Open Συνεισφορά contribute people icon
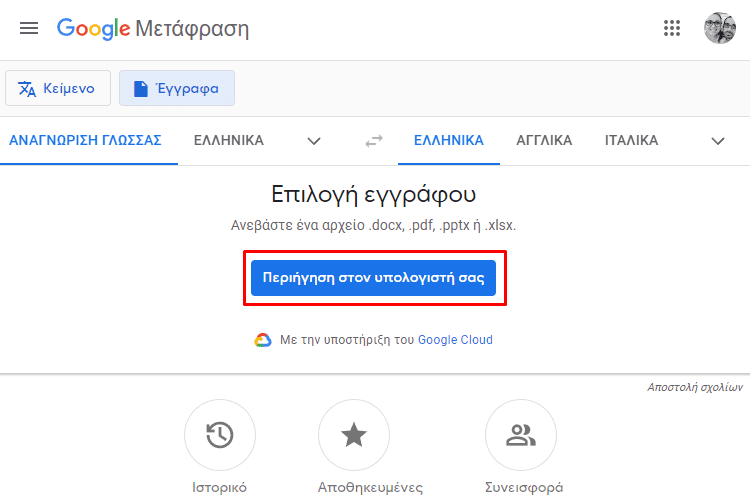This screenshot has width=750, height=500. click(521, 435)
